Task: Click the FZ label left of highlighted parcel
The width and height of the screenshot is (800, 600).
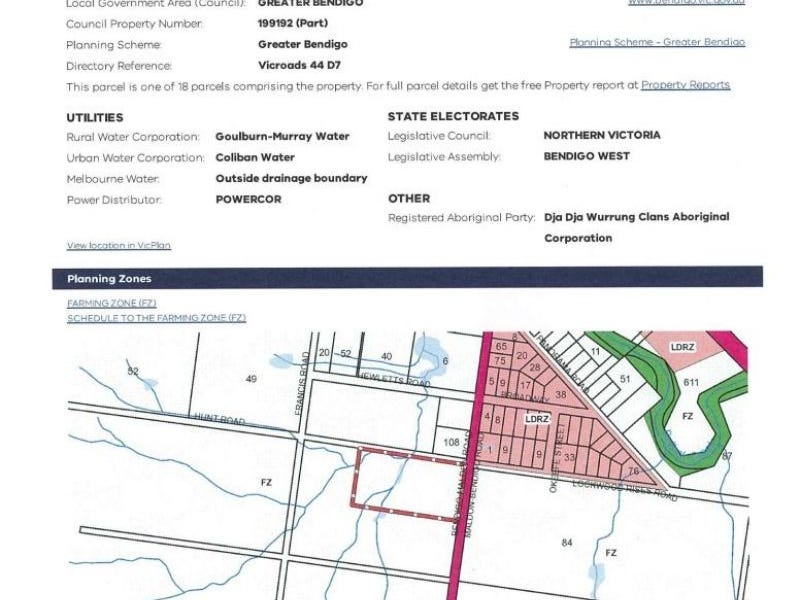Action: point(266,482)
